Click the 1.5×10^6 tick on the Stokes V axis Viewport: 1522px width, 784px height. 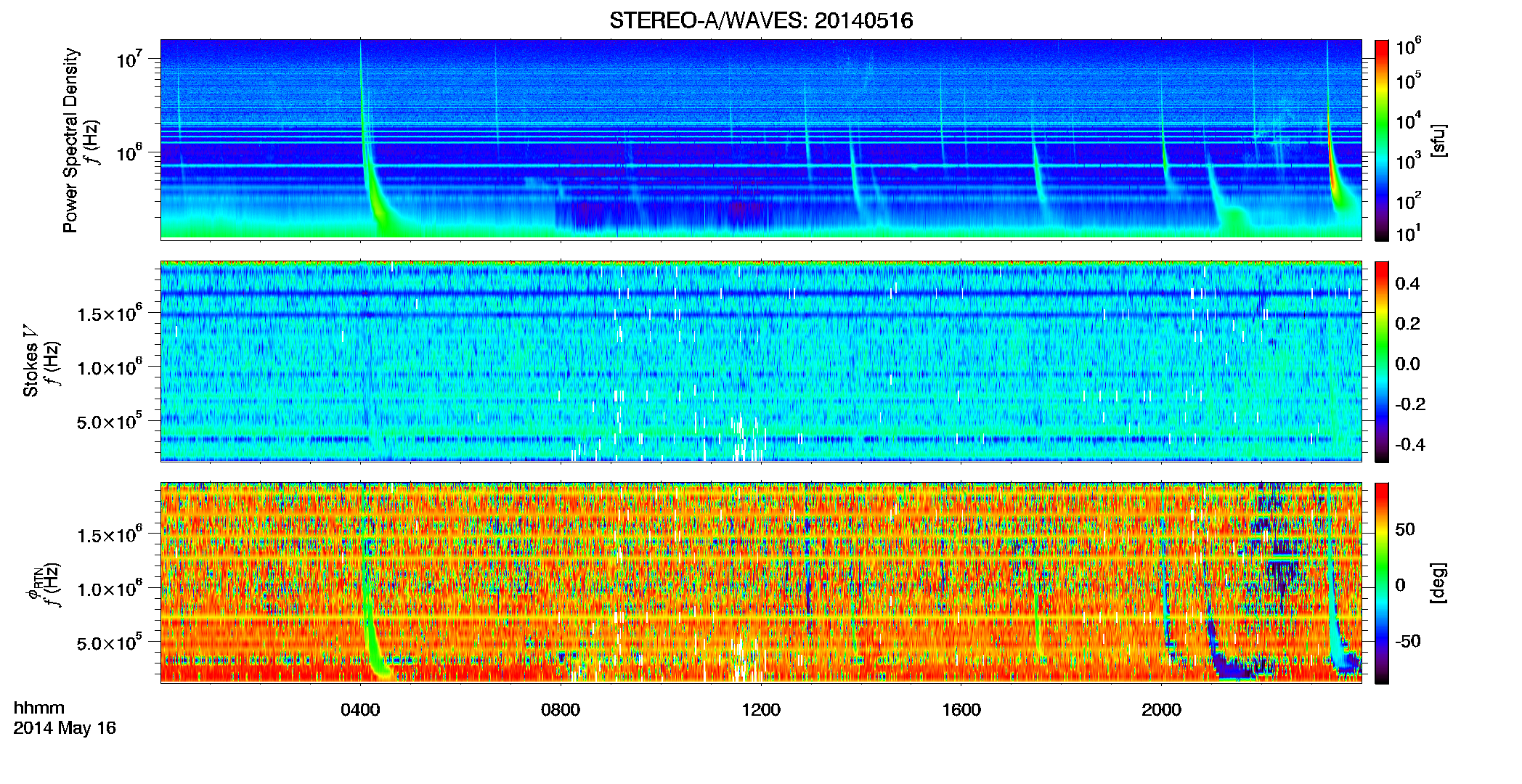110,314
